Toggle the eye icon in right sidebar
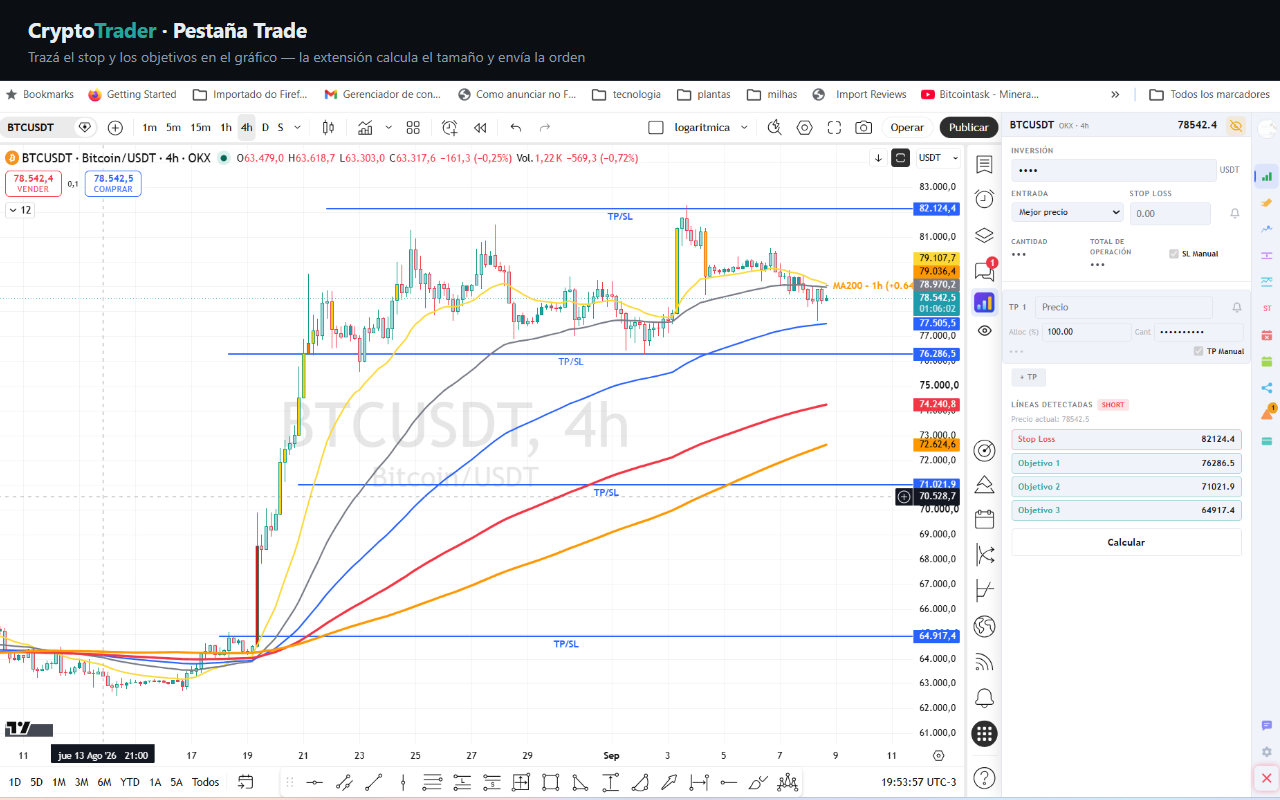Image resolution: width=1280 pixels, height=800 pixels. point(984,331)
